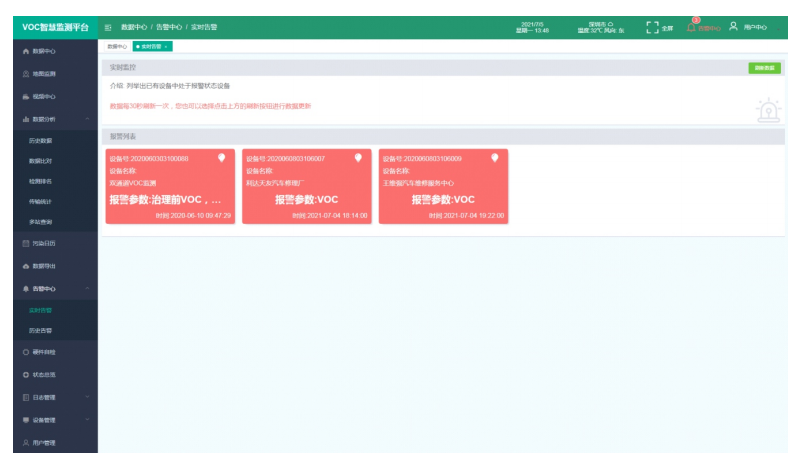Click the red alarm bell icon in header
The width and height of the screenshot is (802, 468).
[691, 27]
